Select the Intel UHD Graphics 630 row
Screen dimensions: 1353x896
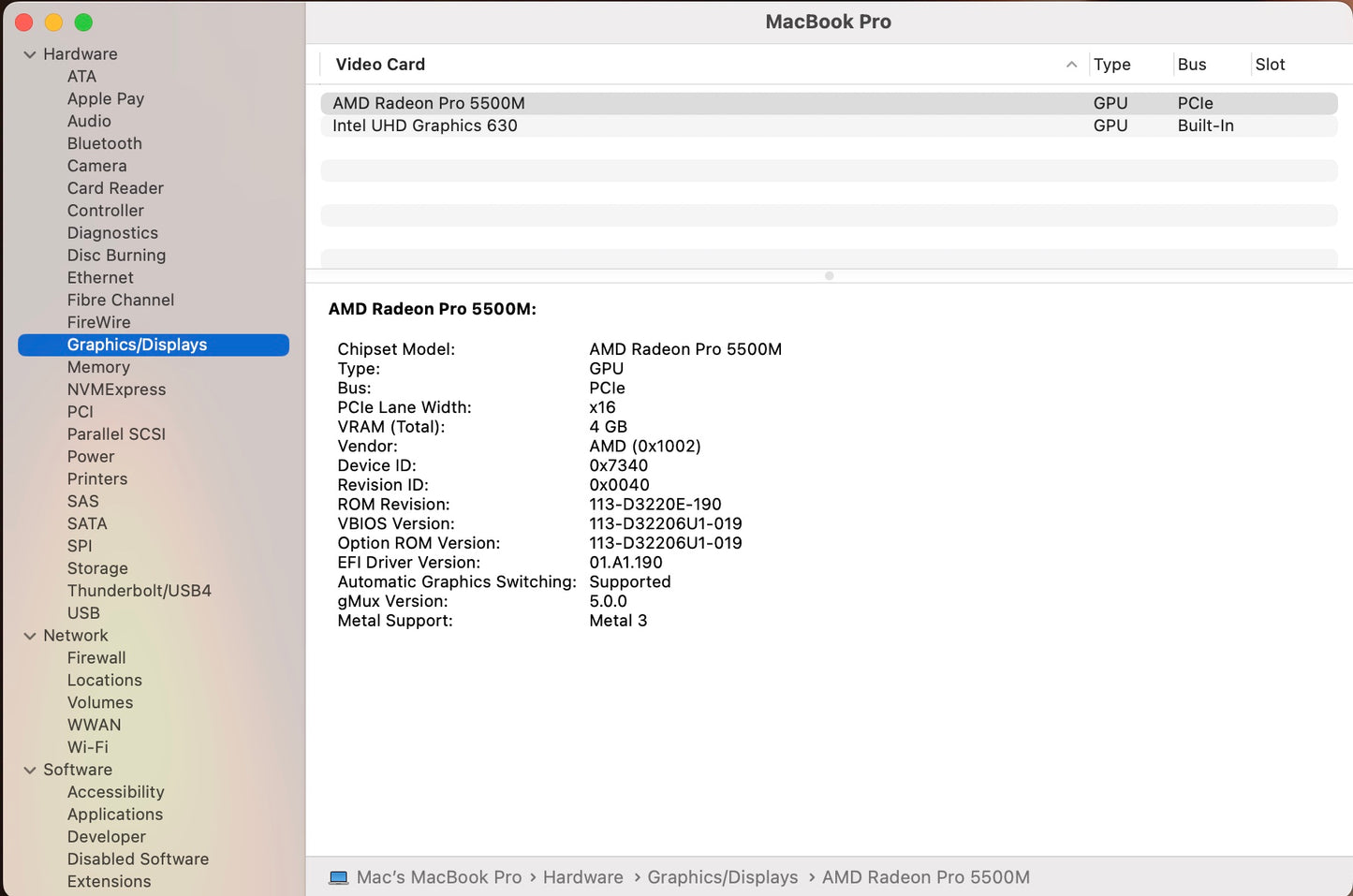point(425,125)
